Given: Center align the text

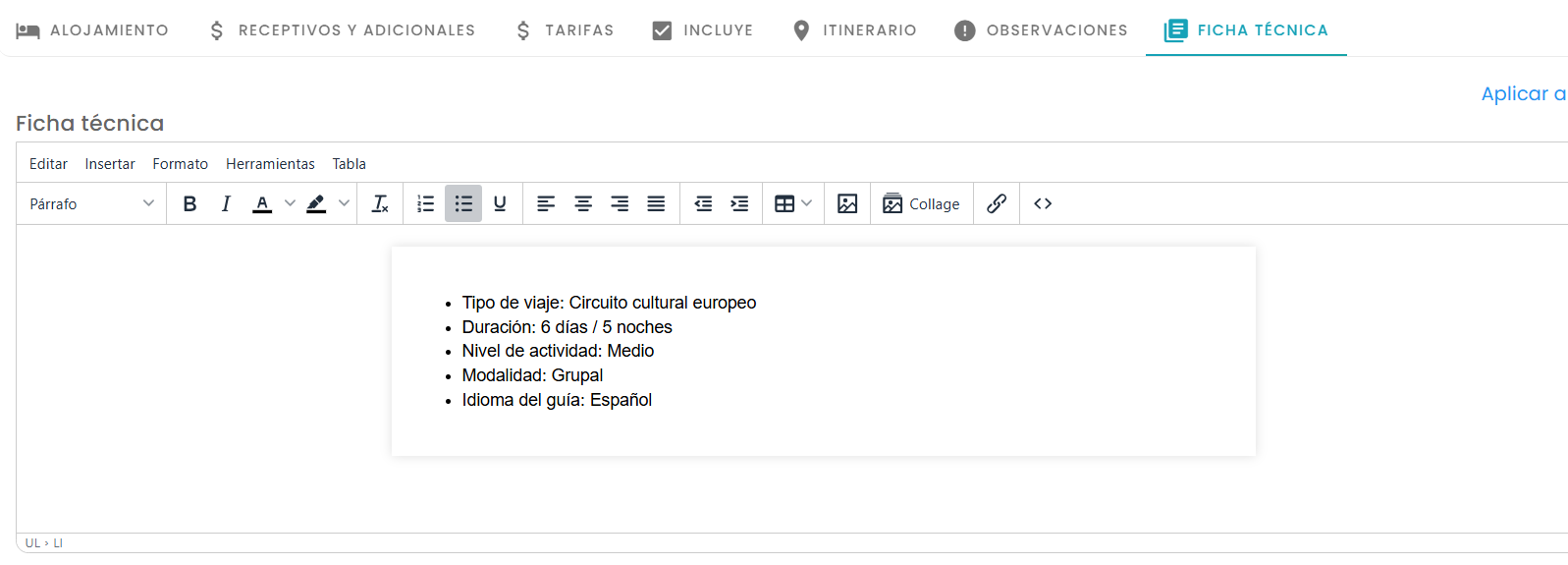Looking at the screenshot, I should (x=583, y=203).
